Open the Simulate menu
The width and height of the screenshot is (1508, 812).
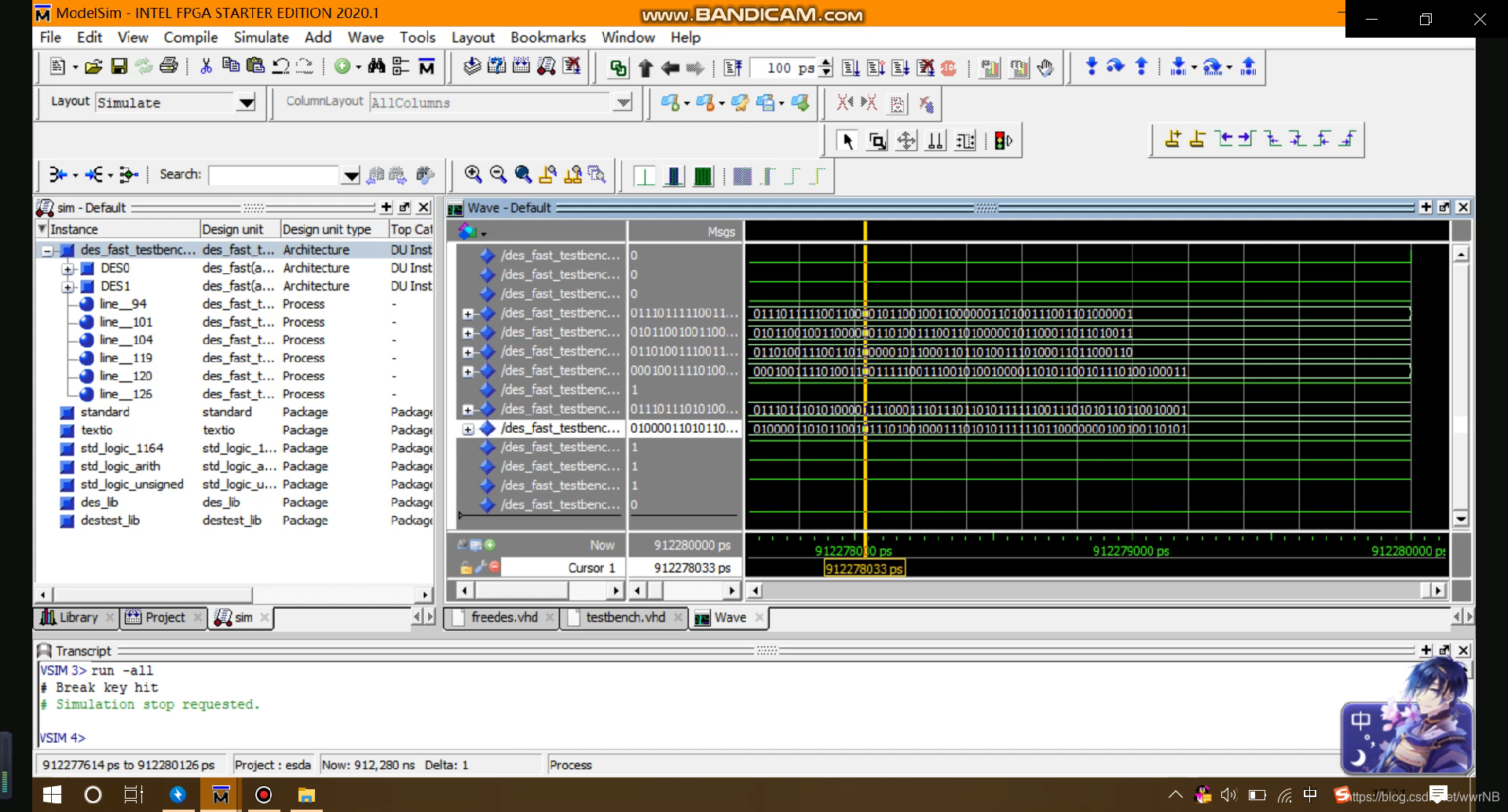click(x=261, y=37)
